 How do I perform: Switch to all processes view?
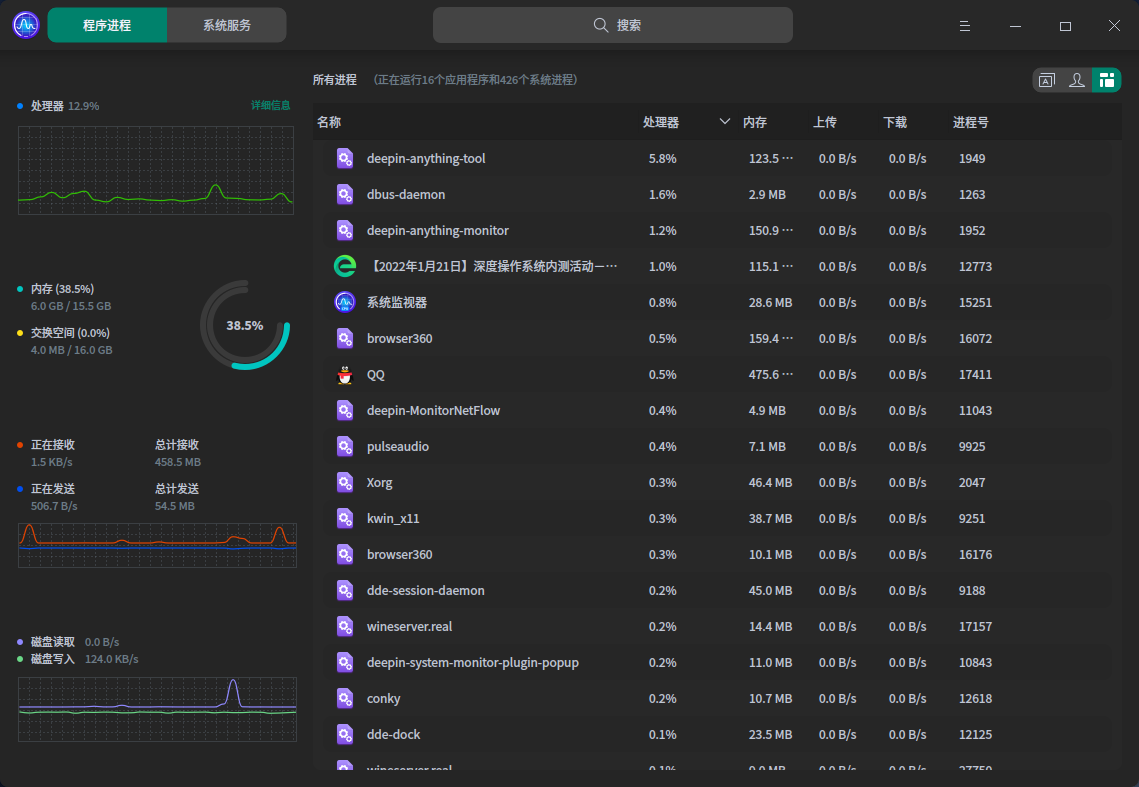pyautogui.click(x=1106, y=81)
